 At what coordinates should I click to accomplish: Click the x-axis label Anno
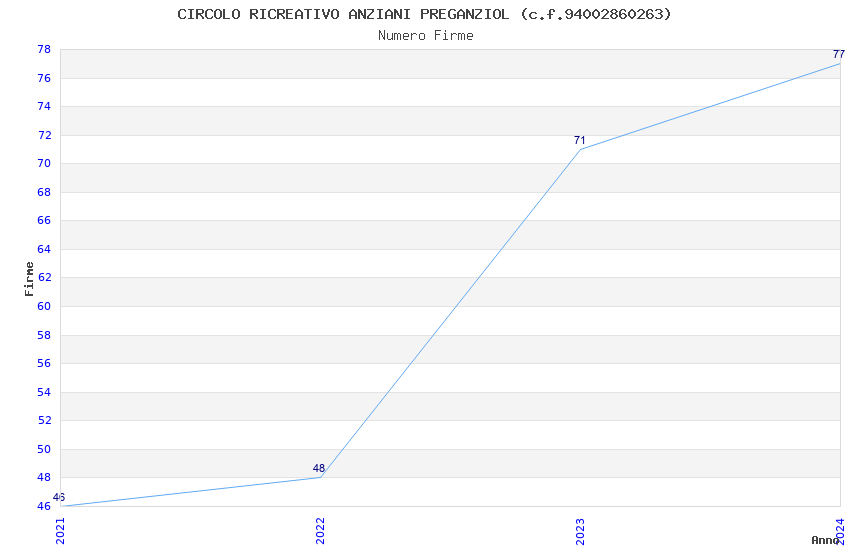(825, 540)
